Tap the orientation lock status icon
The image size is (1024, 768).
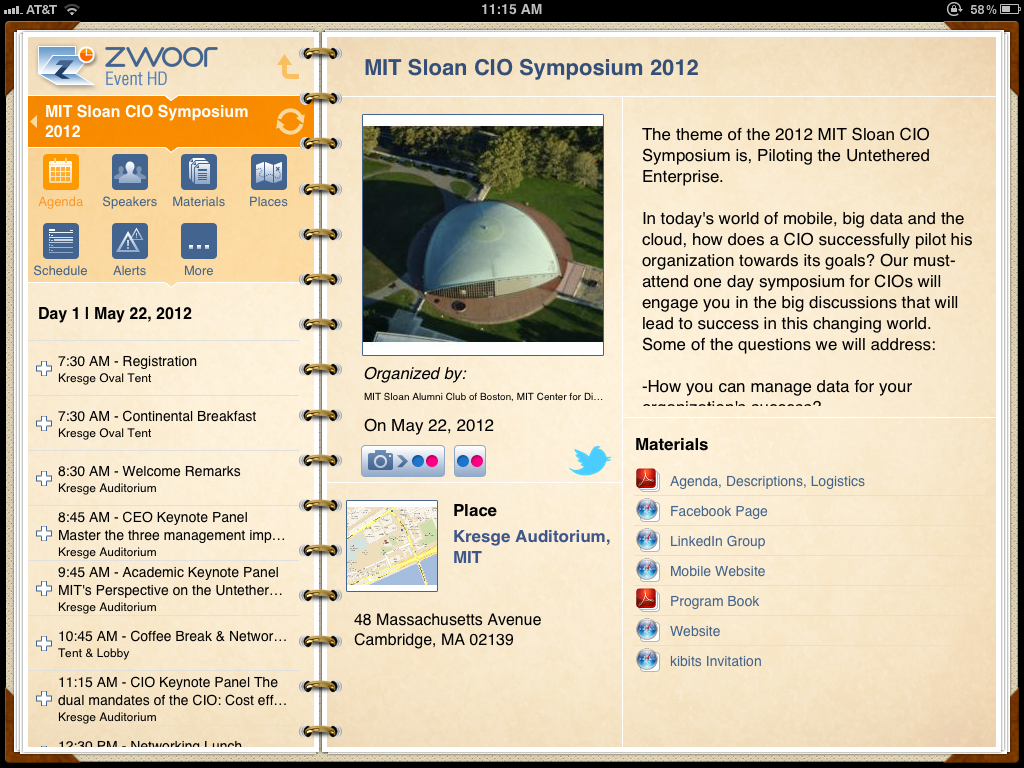click(x=954, y=9)
